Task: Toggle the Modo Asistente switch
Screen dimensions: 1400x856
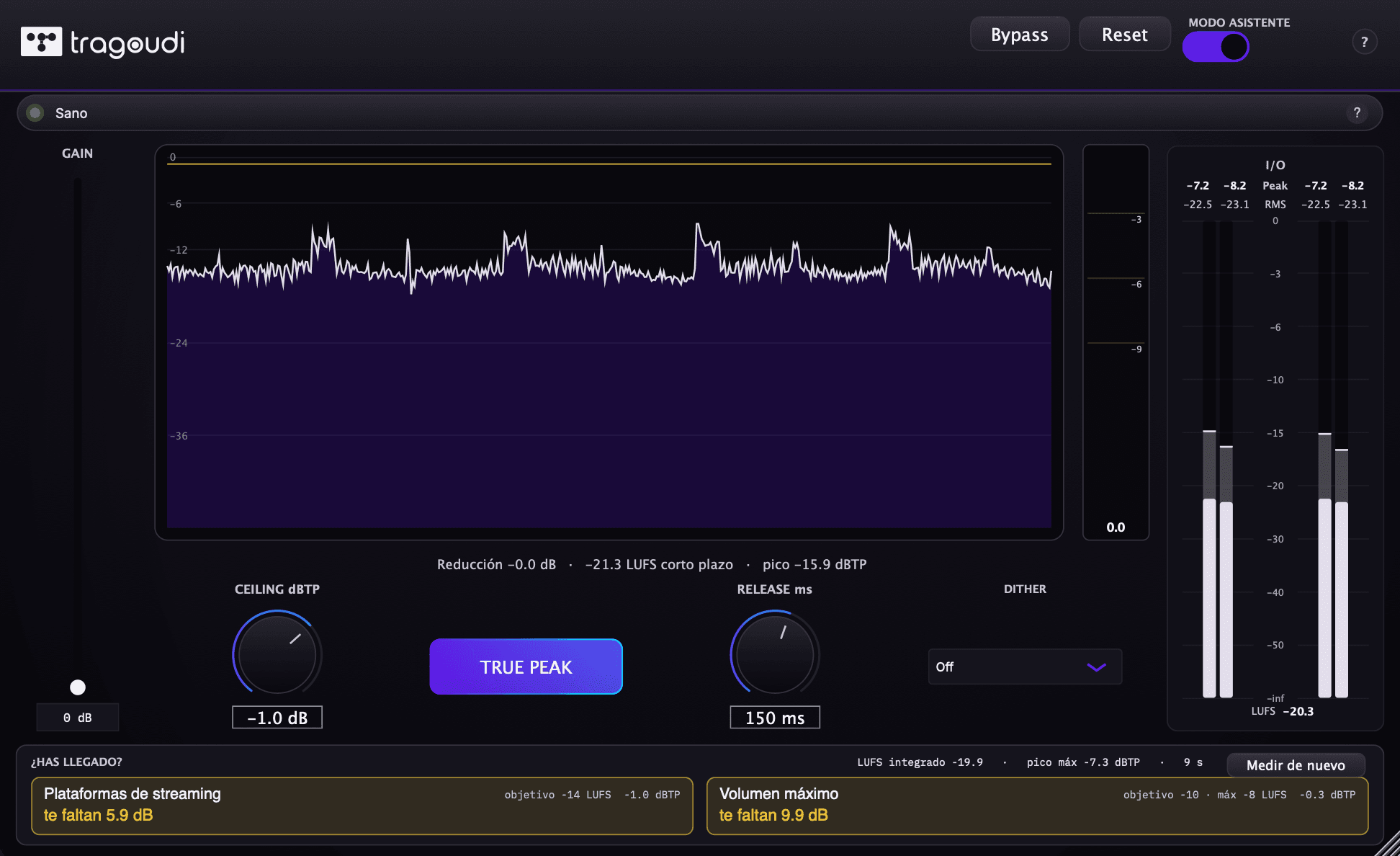Action: point(1216,47)
